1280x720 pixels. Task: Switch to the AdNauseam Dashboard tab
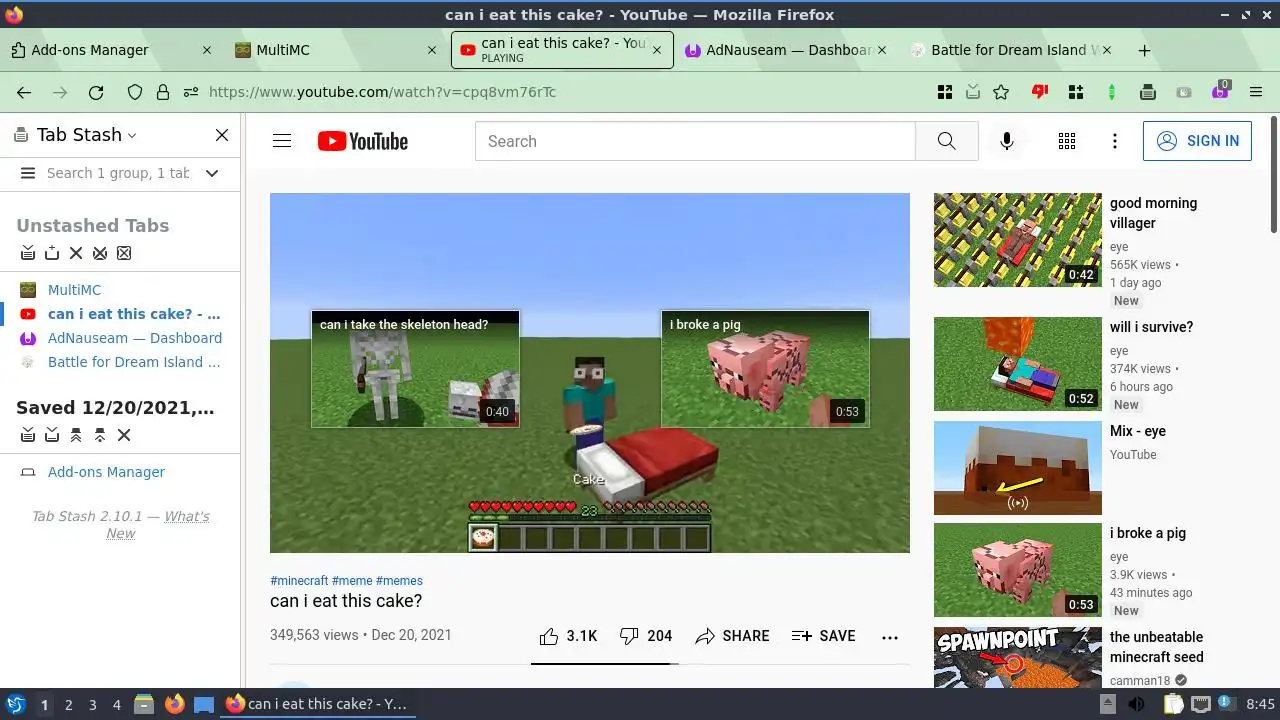pos(786,50)
